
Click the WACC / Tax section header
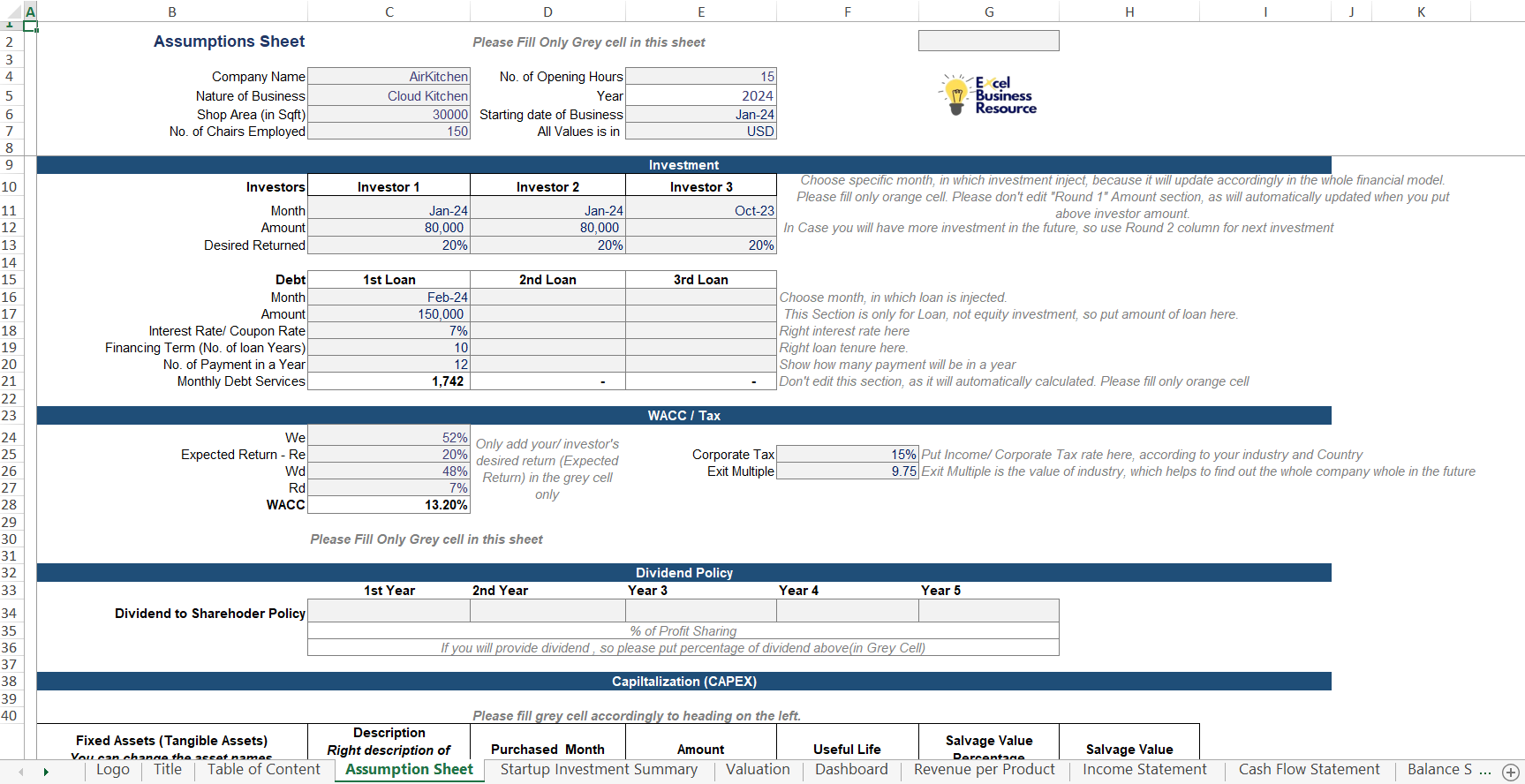(683, 416)
